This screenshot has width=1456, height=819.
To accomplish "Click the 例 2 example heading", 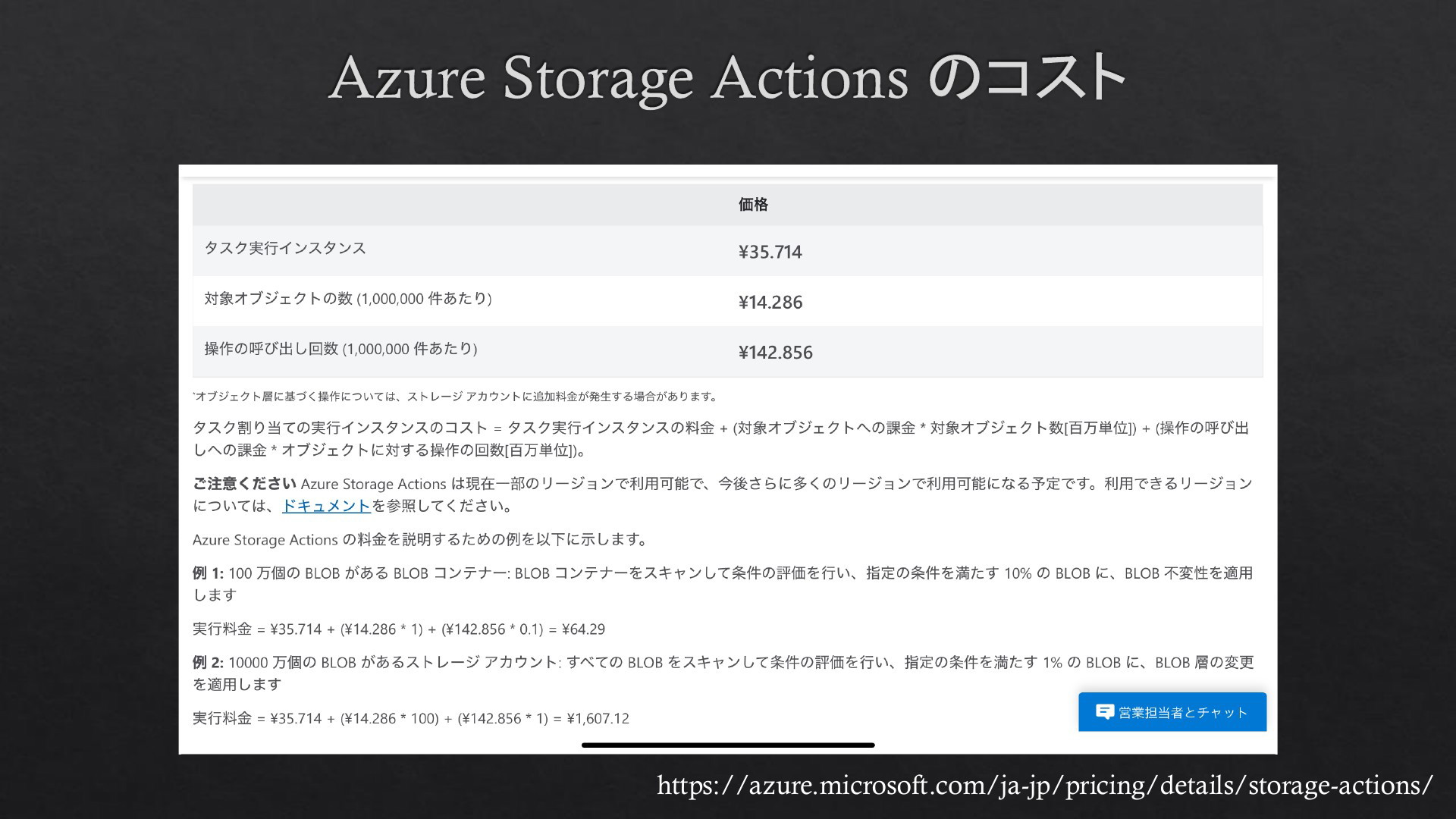I will (208, 663).
